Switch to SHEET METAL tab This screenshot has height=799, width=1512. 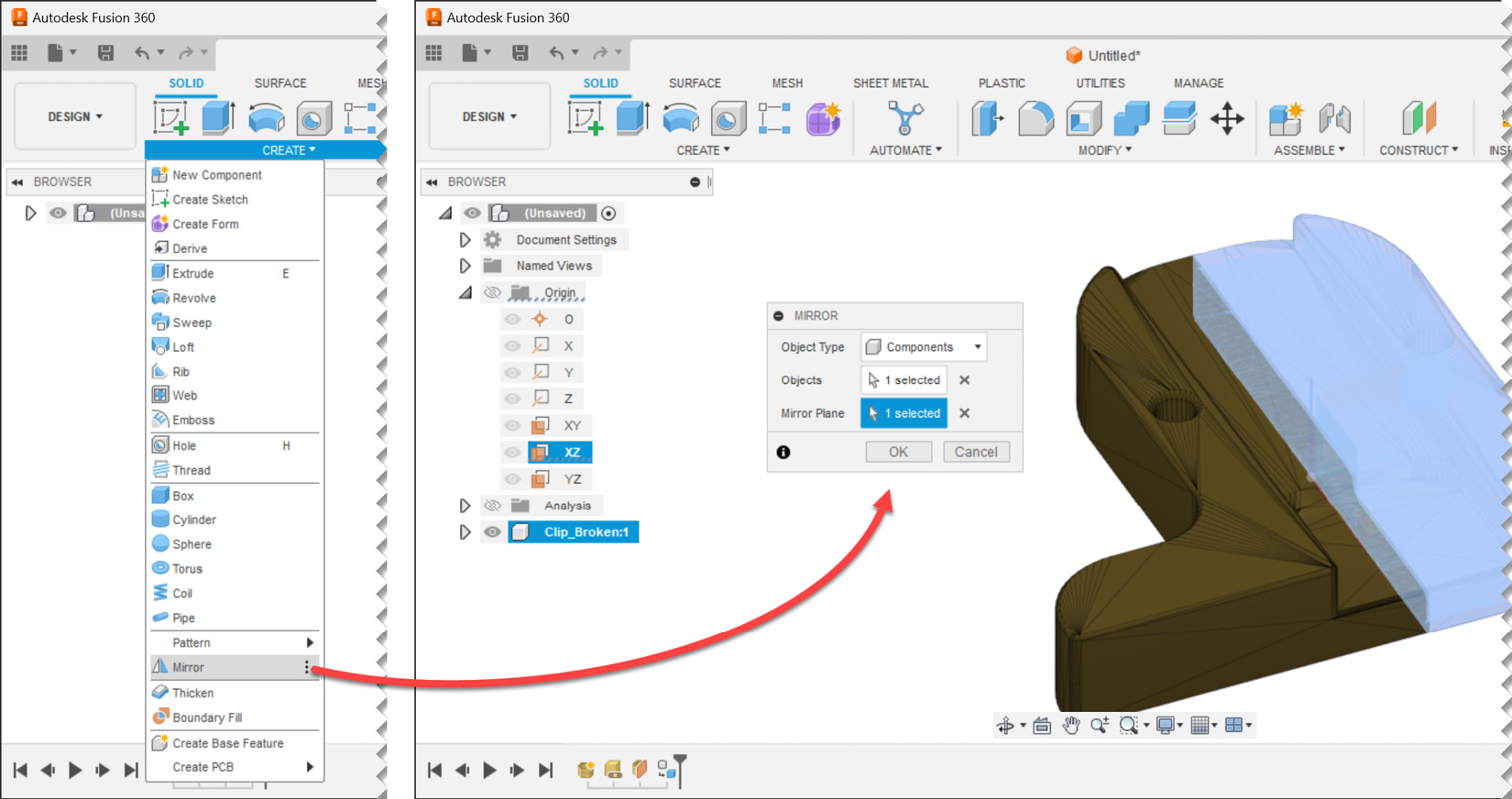pyautogui.click(x=891, y=82)
